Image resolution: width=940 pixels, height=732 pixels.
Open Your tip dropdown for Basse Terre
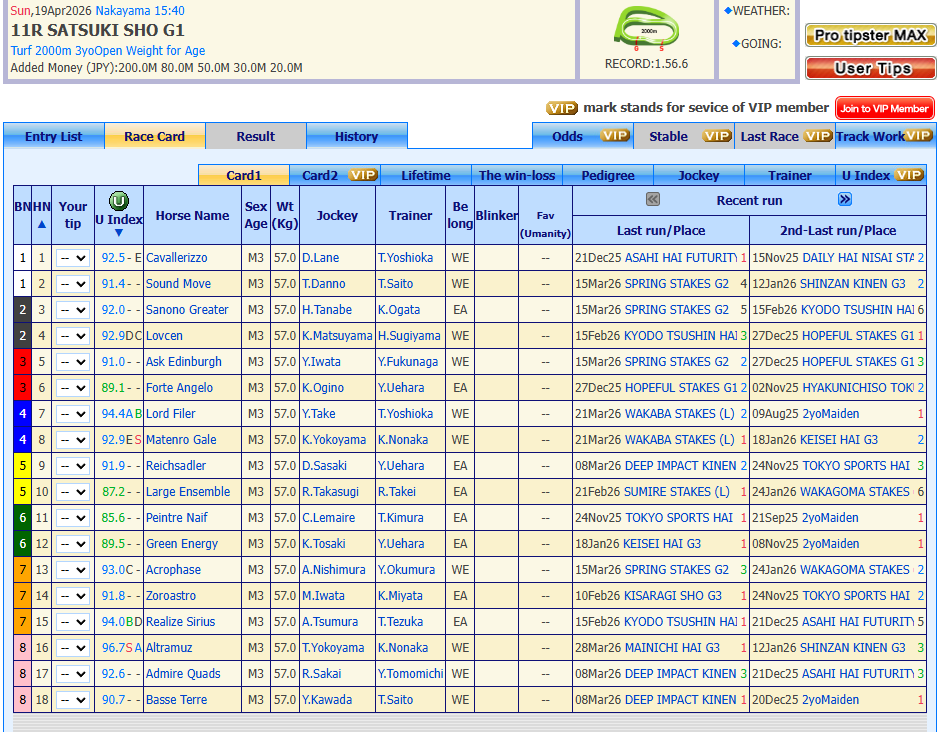tap(73, 700)
